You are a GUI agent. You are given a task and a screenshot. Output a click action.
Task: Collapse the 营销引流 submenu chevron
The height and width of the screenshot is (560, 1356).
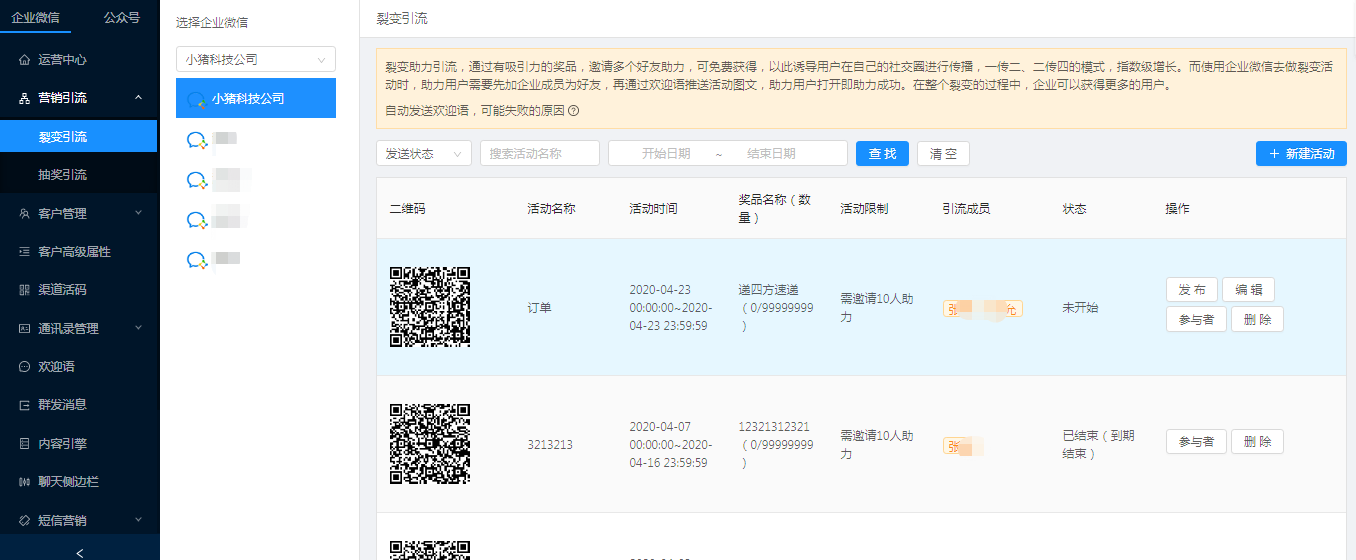click(138, 98)
